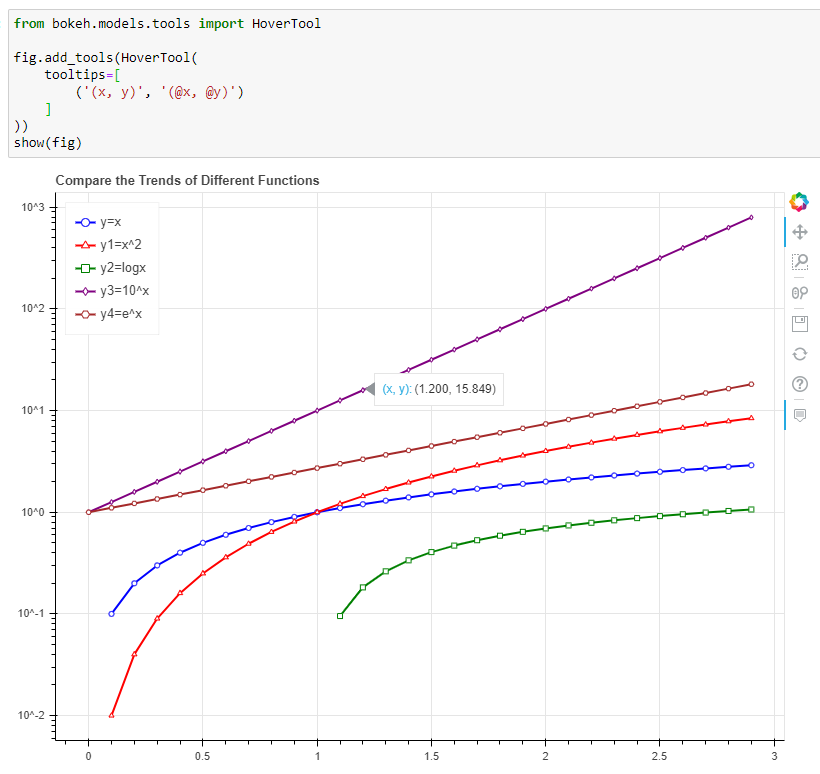Viewport: 820px width, 774px height.
Task: Enable the Wheel Zoom tool
Action: (798, 293)
